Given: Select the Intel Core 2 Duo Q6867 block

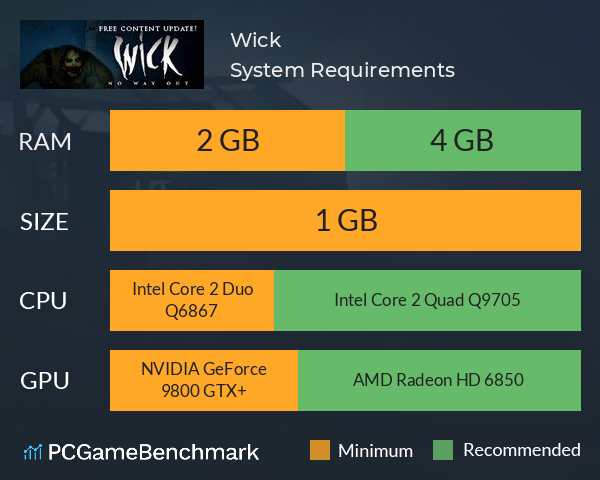Looking at the screenshot, I should (x=192, y=300).
